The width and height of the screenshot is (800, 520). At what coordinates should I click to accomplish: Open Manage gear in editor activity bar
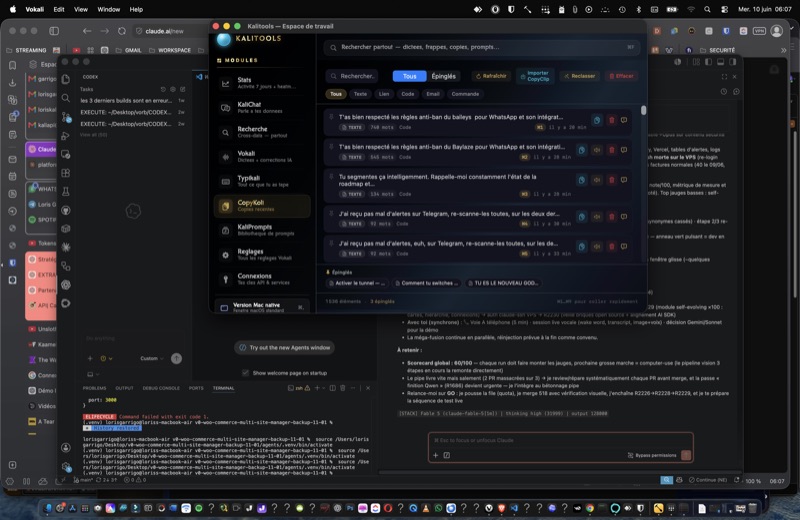click(x=66, y=466)
